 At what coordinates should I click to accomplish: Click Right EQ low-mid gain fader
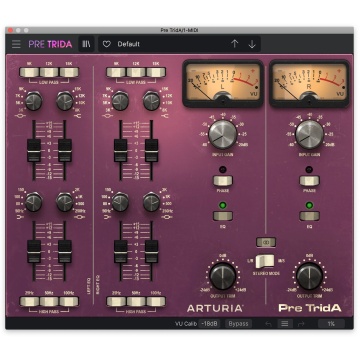[151, 251]
